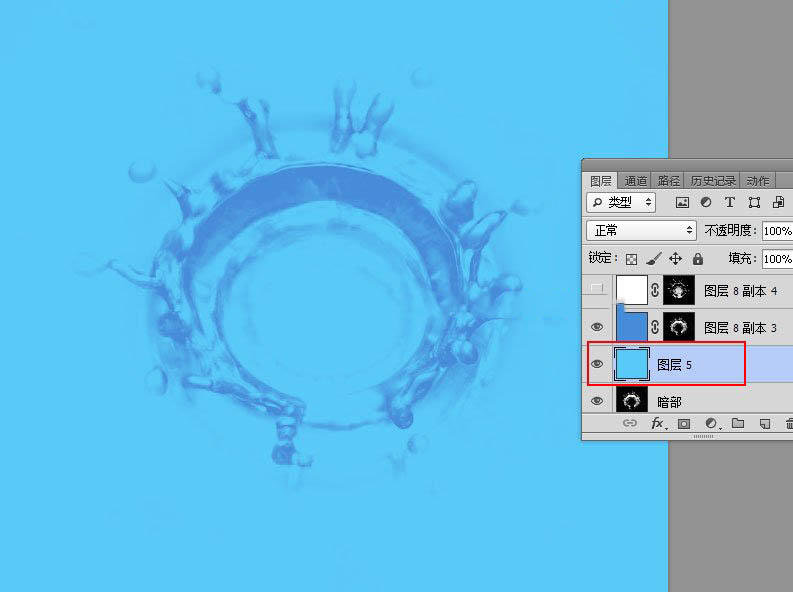Click the light blue thumbnail of 图层 5
This screenshot has width=793, height=592.
point(632,364)
